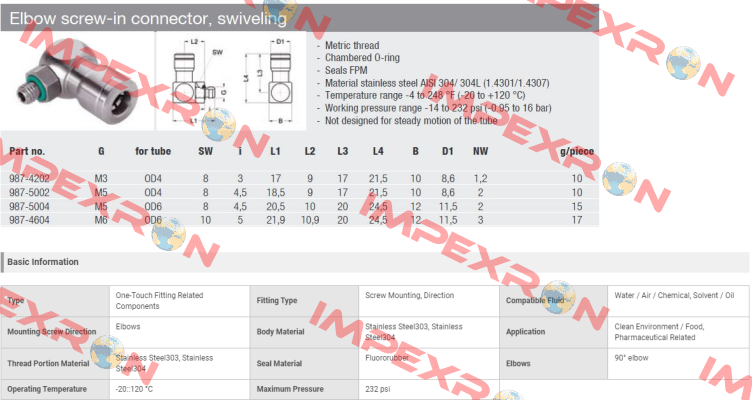Select part number 987-4202
This screenshot has height=400, width=752.
pyautogui.click(x=29, y=178)
